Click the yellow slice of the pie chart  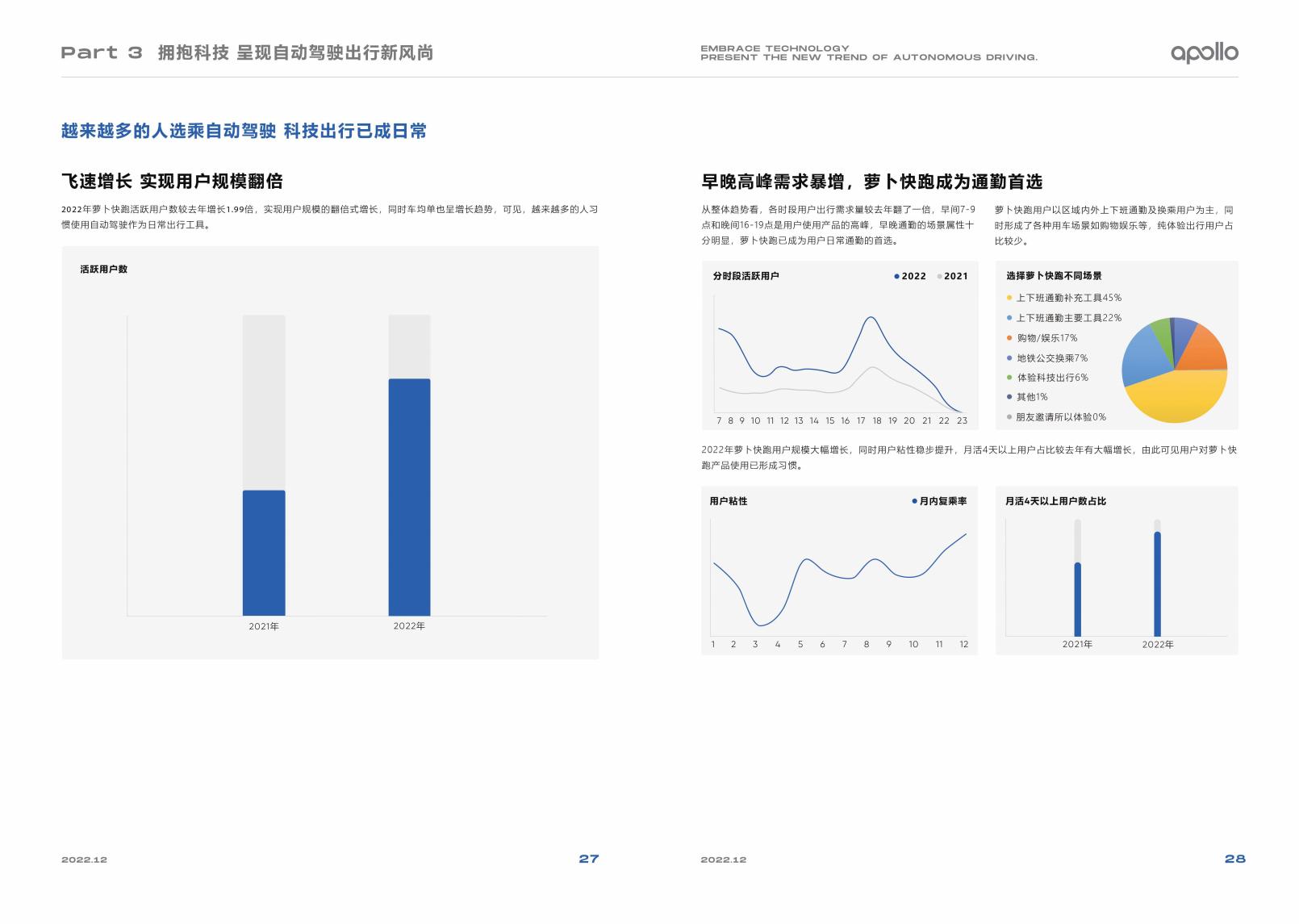(1177, 397)
